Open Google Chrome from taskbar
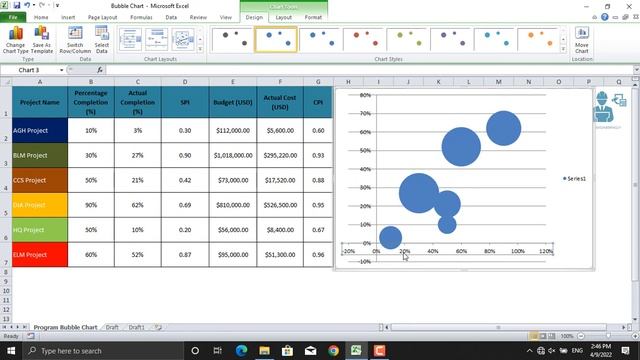Image resolution: width=640 pixels, height=360 pixels. 333,351
